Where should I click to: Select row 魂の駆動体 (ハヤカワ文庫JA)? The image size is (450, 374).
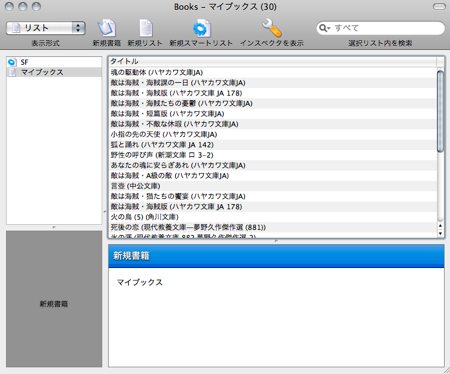(x=272, y=72)
